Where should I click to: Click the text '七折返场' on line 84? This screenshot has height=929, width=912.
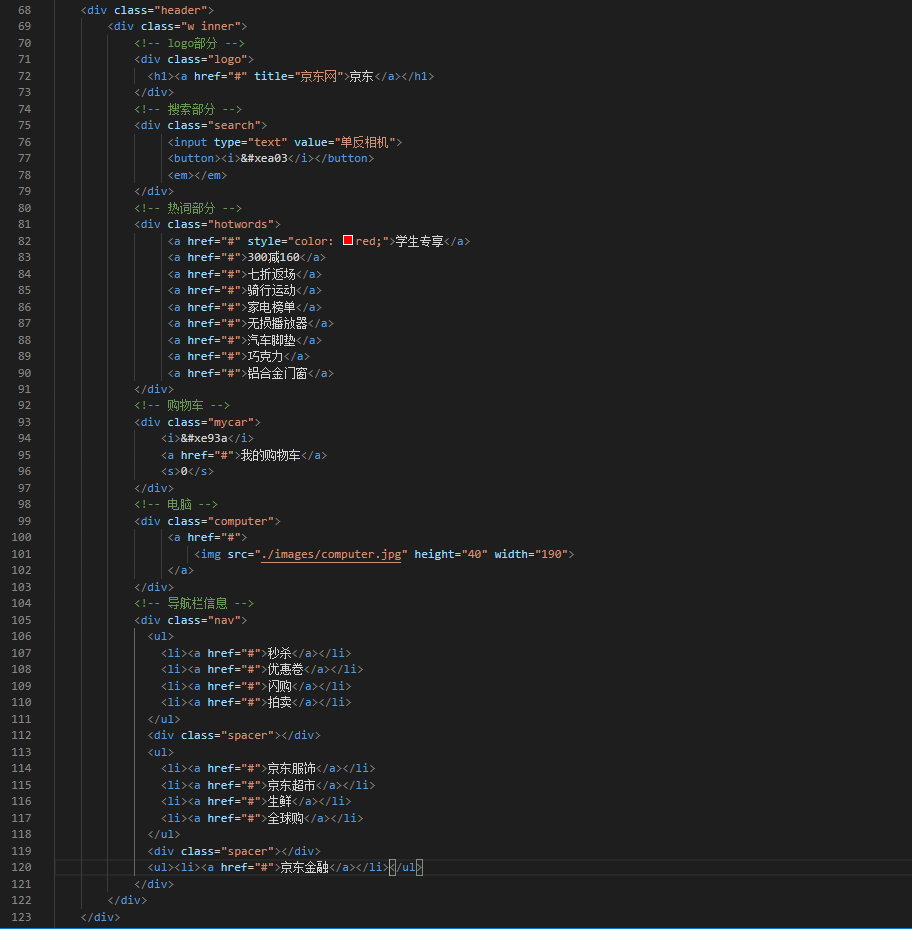271,274
